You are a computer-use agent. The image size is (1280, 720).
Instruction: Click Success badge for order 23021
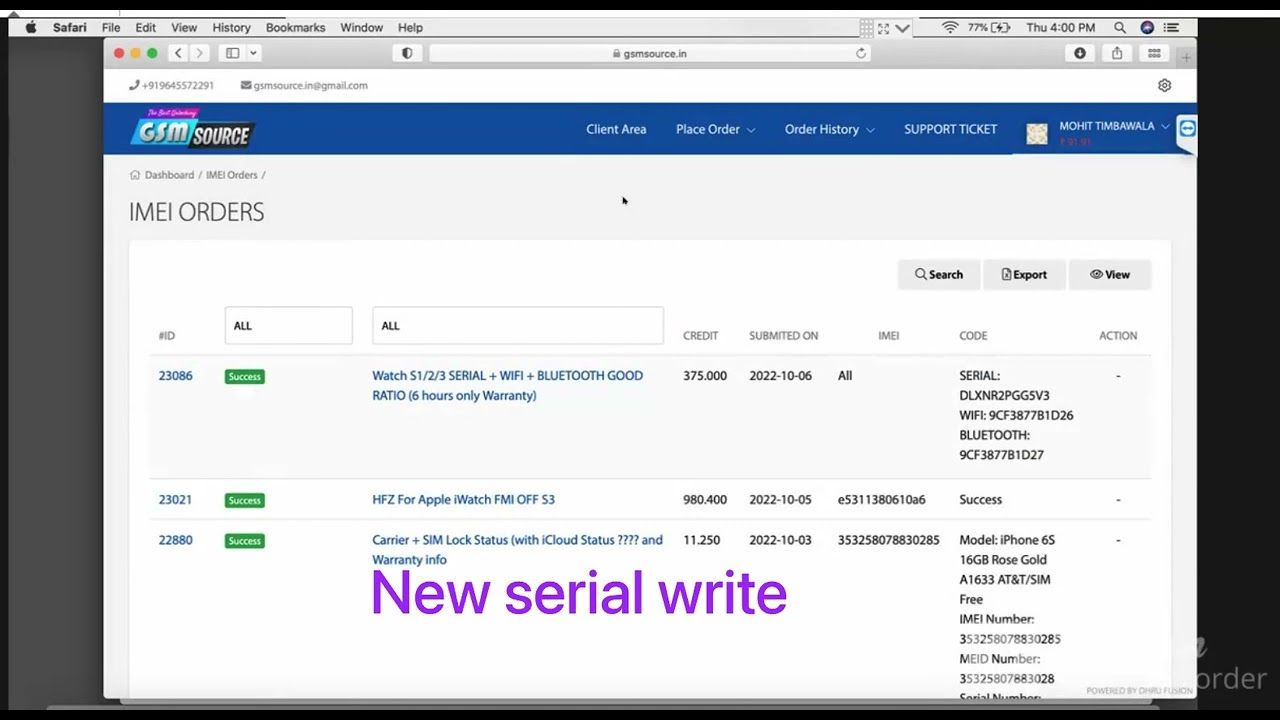click(244, 501)
